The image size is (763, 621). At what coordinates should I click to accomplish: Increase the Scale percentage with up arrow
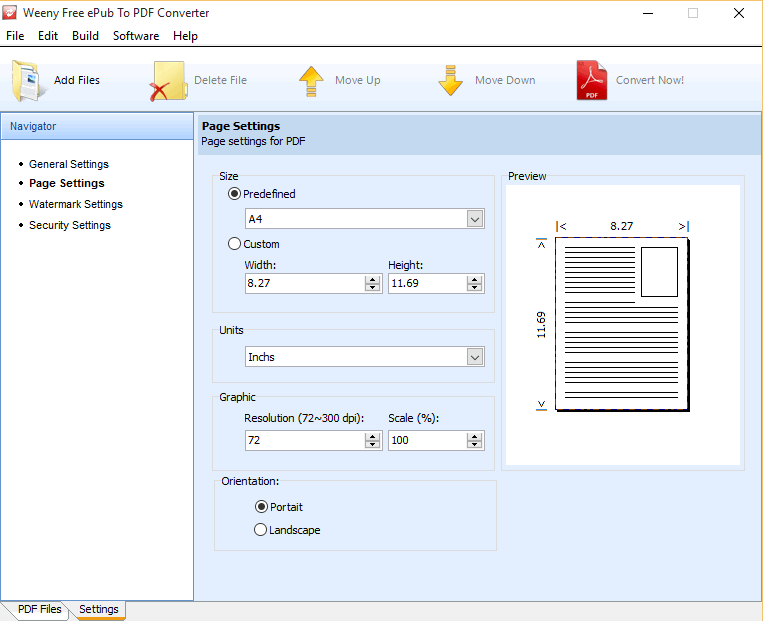click(474, 437)
